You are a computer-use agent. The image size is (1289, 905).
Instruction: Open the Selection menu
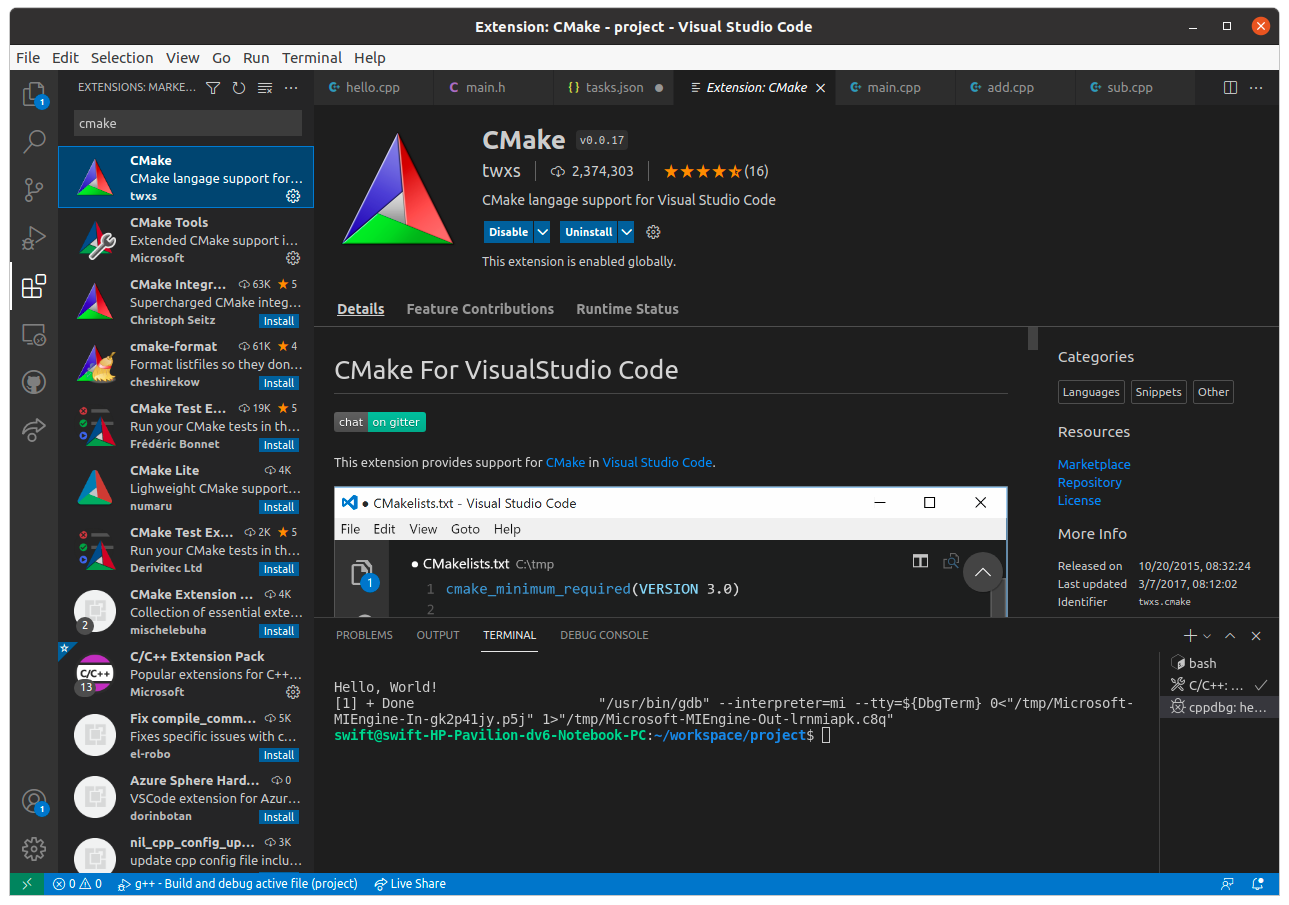click(x=122, y=58)
